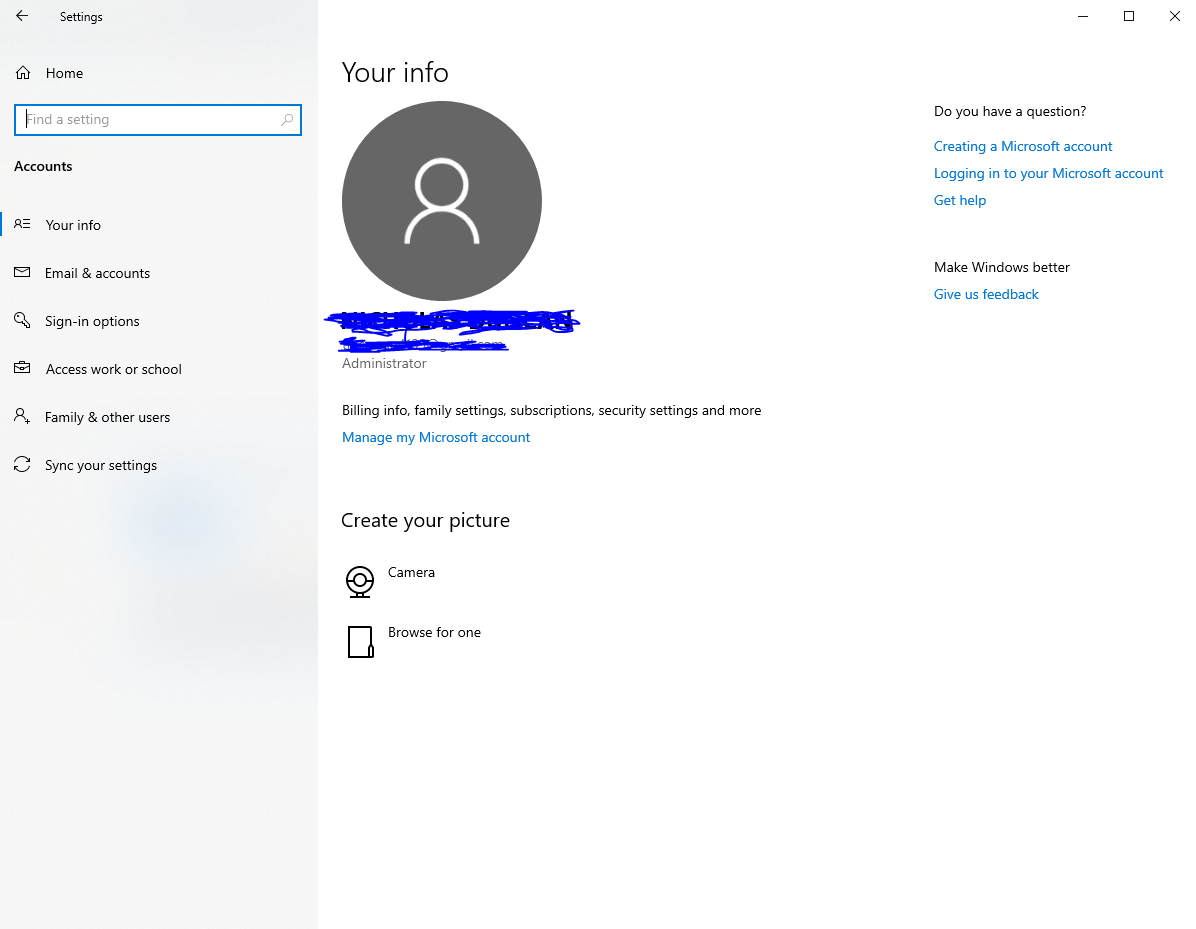The height and width of the screenshot is (929, 1196).
Task: Click the Camera webcam icon
Action: tap(360, 581)
